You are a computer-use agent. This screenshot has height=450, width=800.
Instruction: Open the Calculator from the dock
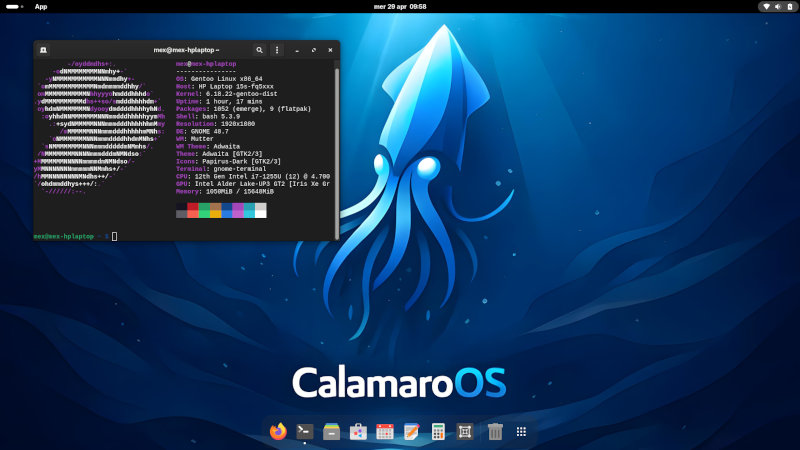(x=438, y=432)
